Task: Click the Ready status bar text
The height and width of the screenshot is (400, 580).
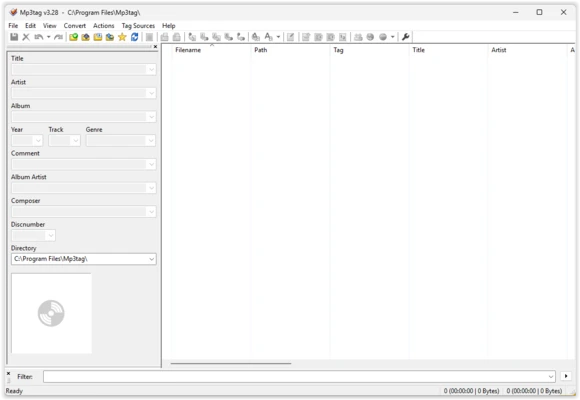Action: tap(14, 391)
